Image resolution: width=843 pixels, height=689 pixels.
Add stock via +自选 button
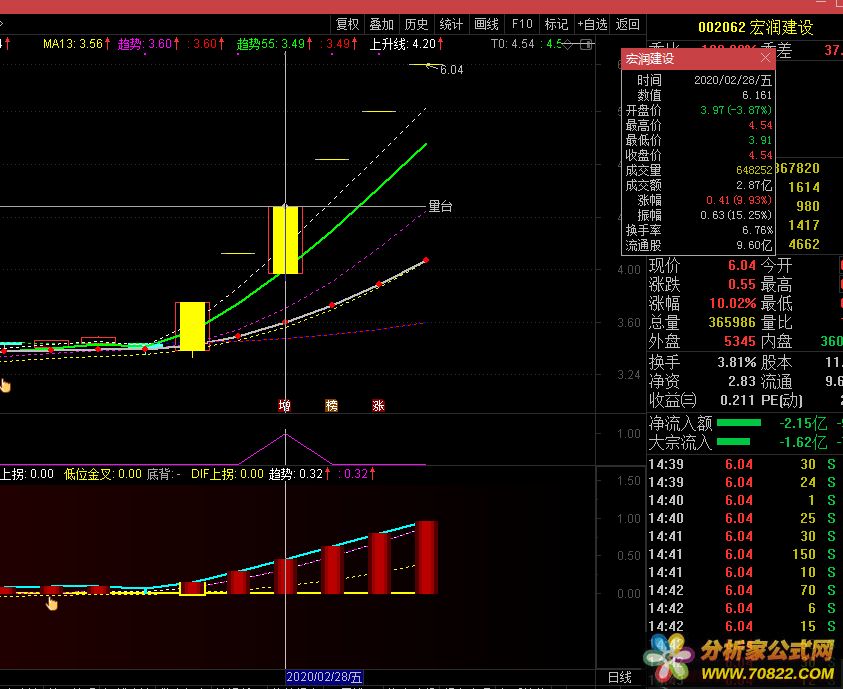[x=592, y=25]
